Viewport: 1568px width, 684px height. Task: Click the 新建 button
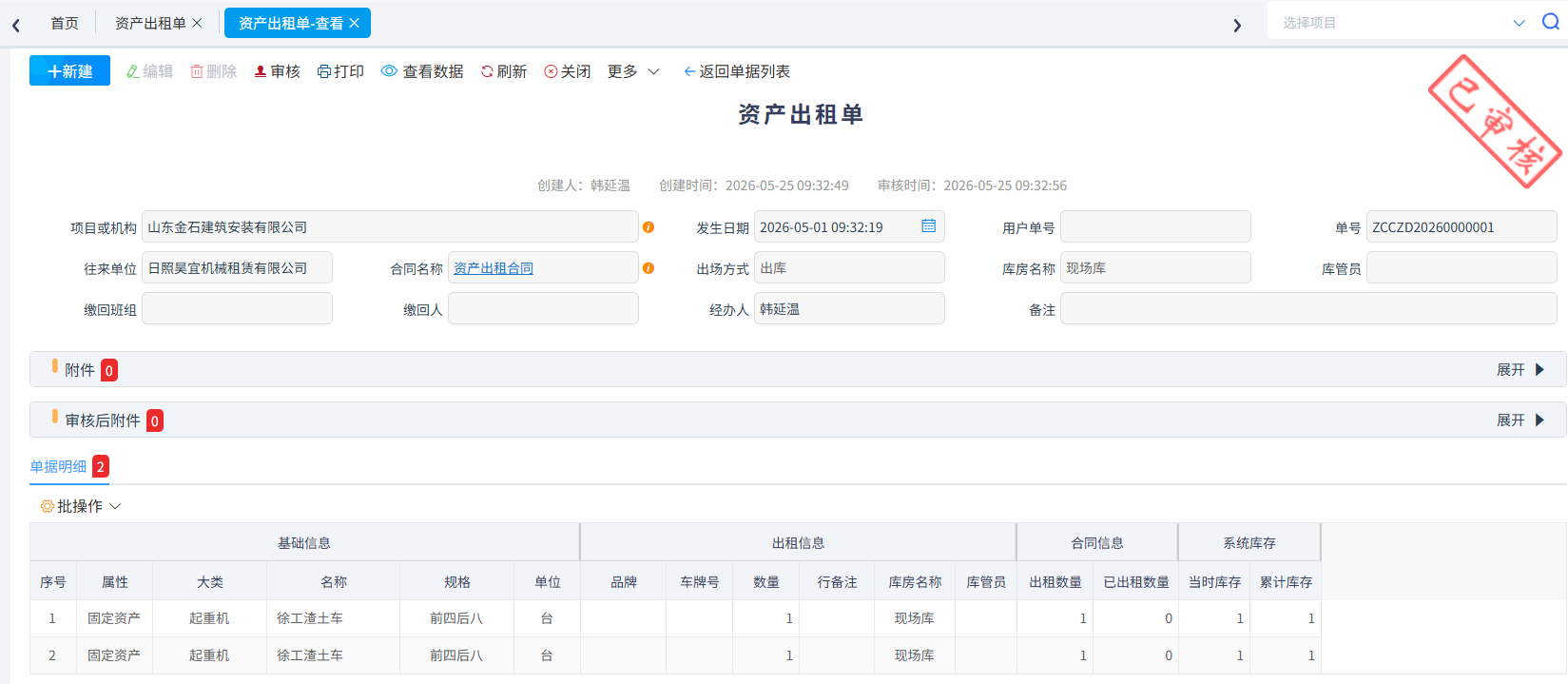click(69, 71)
